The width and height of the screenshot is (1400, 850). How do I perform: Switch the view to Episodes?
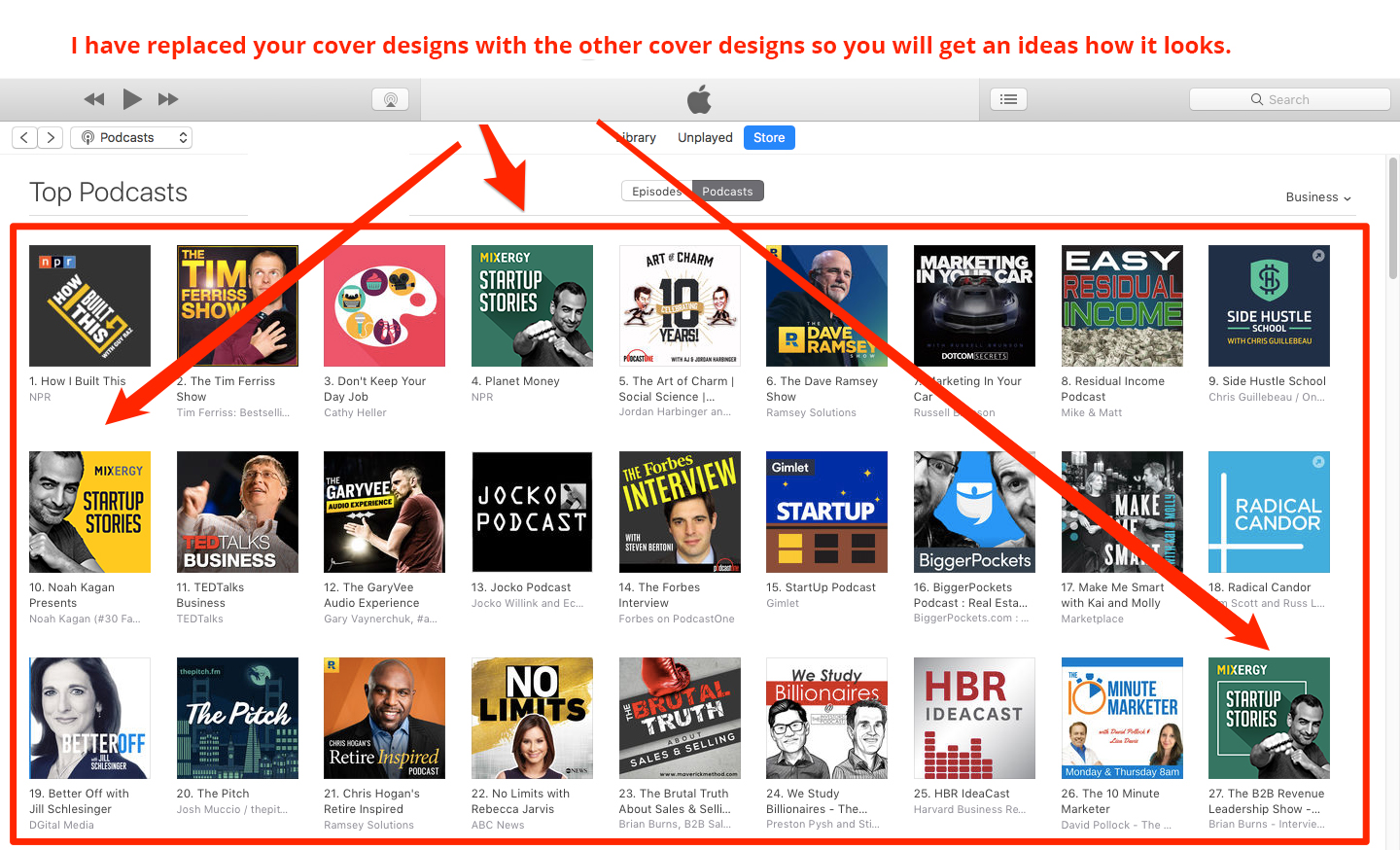point(655,191)
